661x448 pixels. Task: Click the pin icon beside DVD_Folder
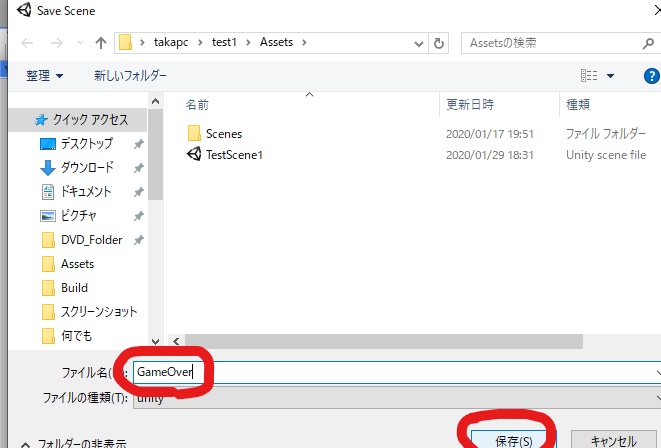138,241
